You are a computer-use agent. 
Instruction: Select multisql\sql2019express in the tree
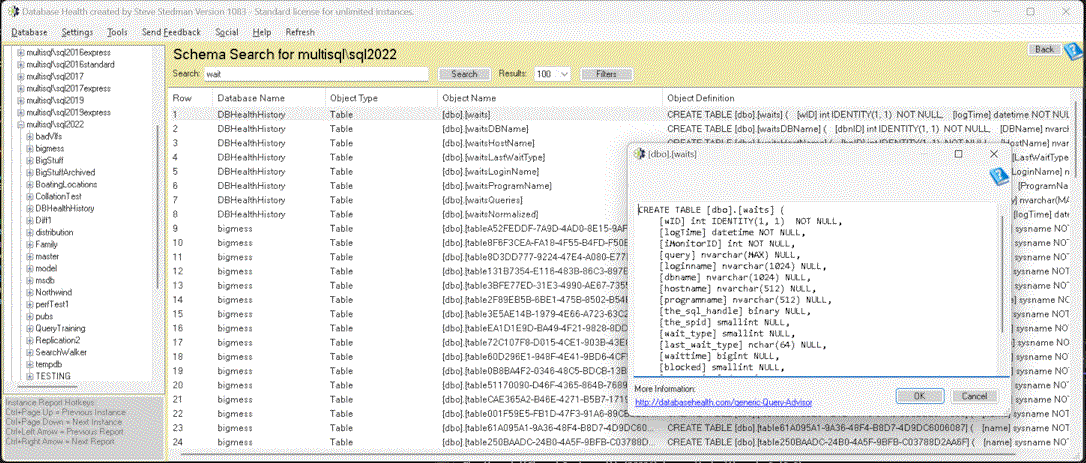(x=68, y=112)
